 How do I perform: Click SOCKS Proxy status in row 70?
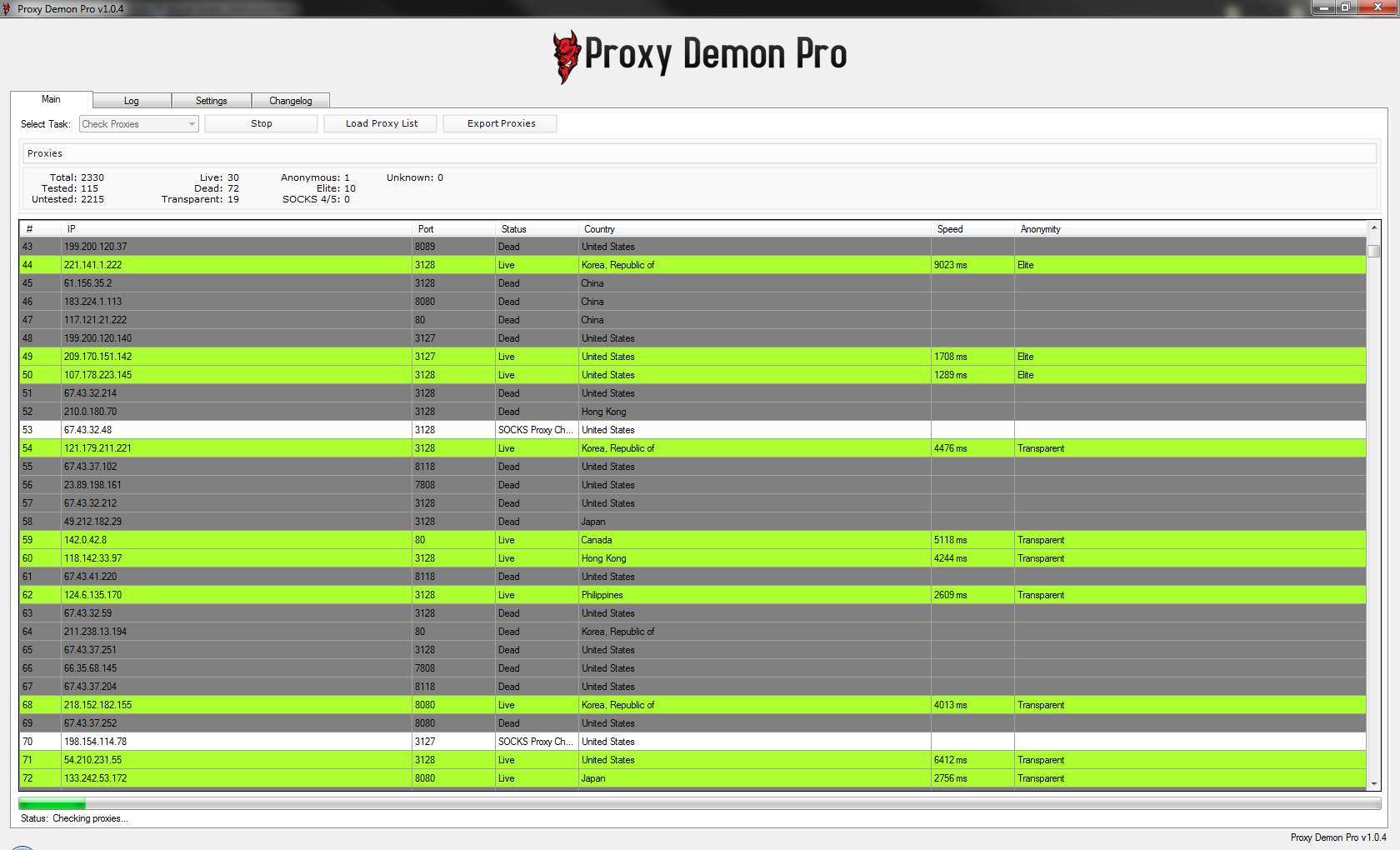click(x=537, y=742)
